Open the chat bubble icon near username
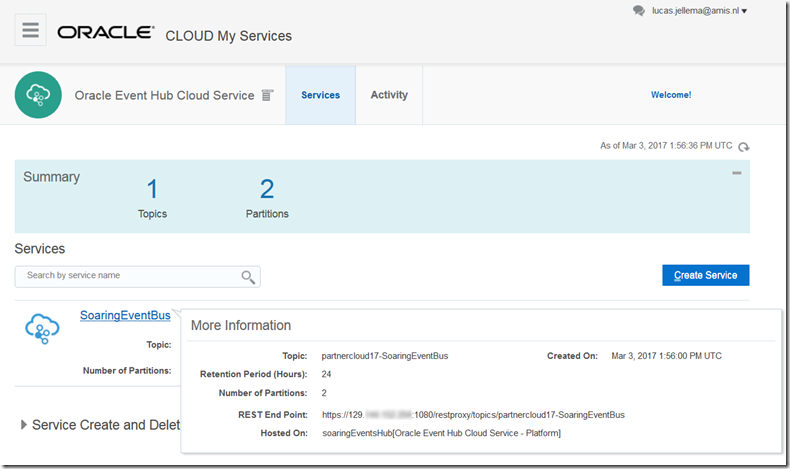 click(x=639, y=11)
